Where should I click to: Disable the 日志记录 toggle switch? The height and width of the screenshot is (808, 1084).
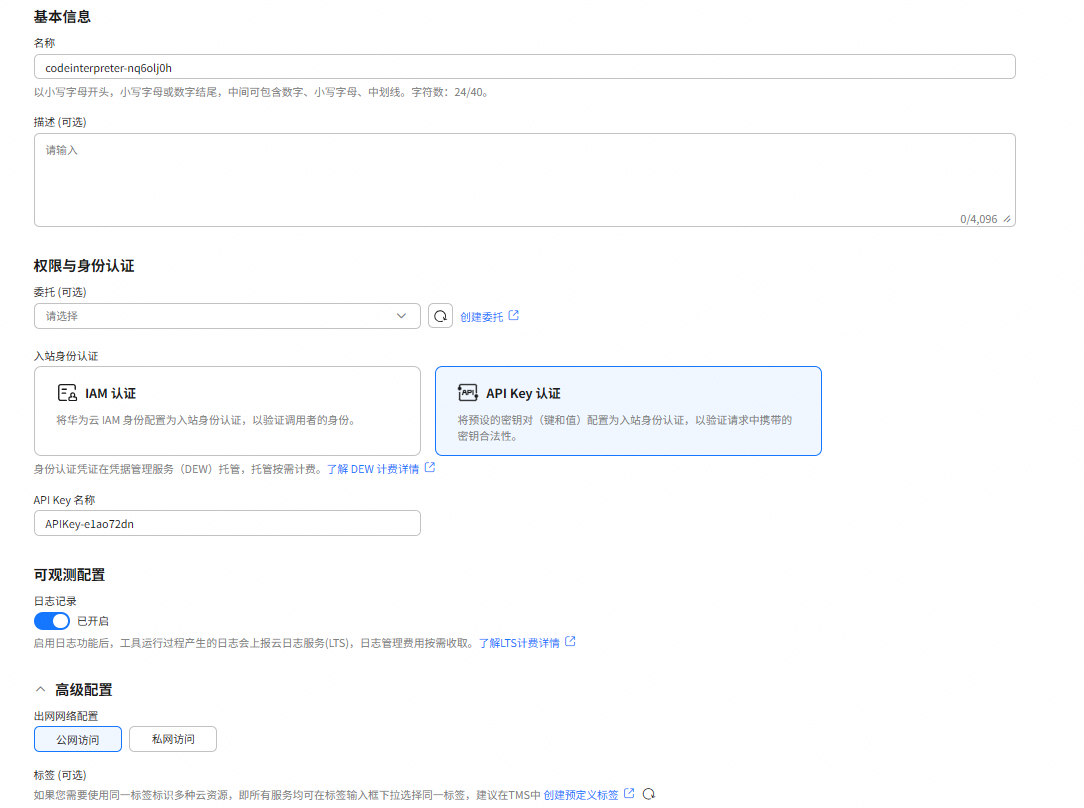click(x=52, y=621)
